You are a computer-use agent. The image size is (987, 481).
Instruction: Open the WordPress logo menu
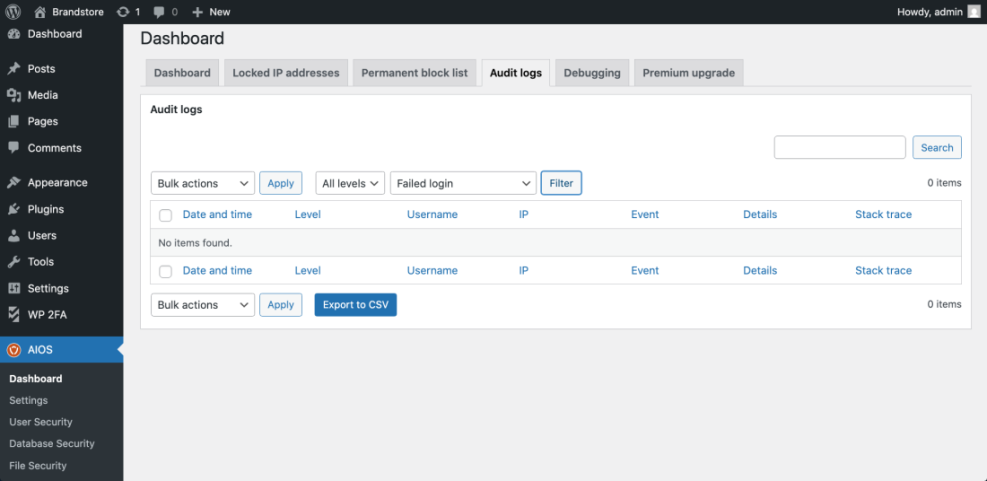(x=13, y=11)
